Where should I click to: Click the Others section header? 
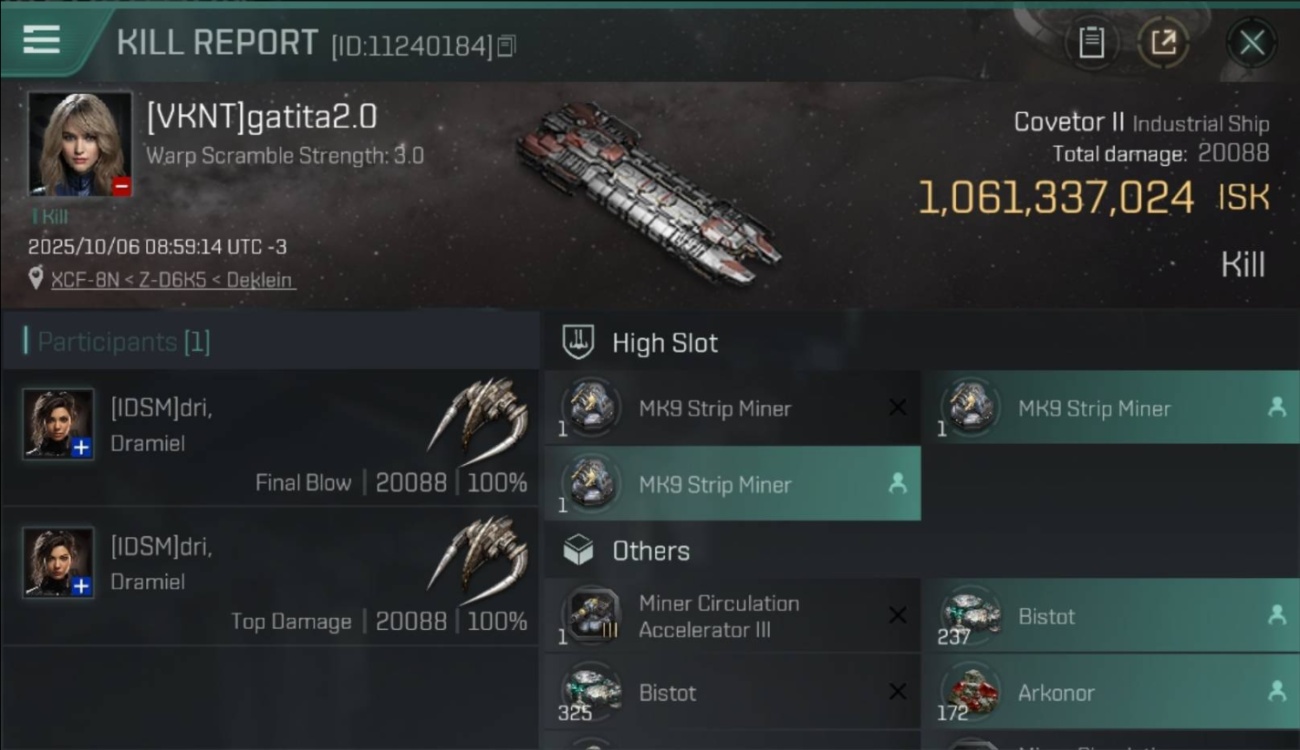pyautogui.click(x=650, y=551)
